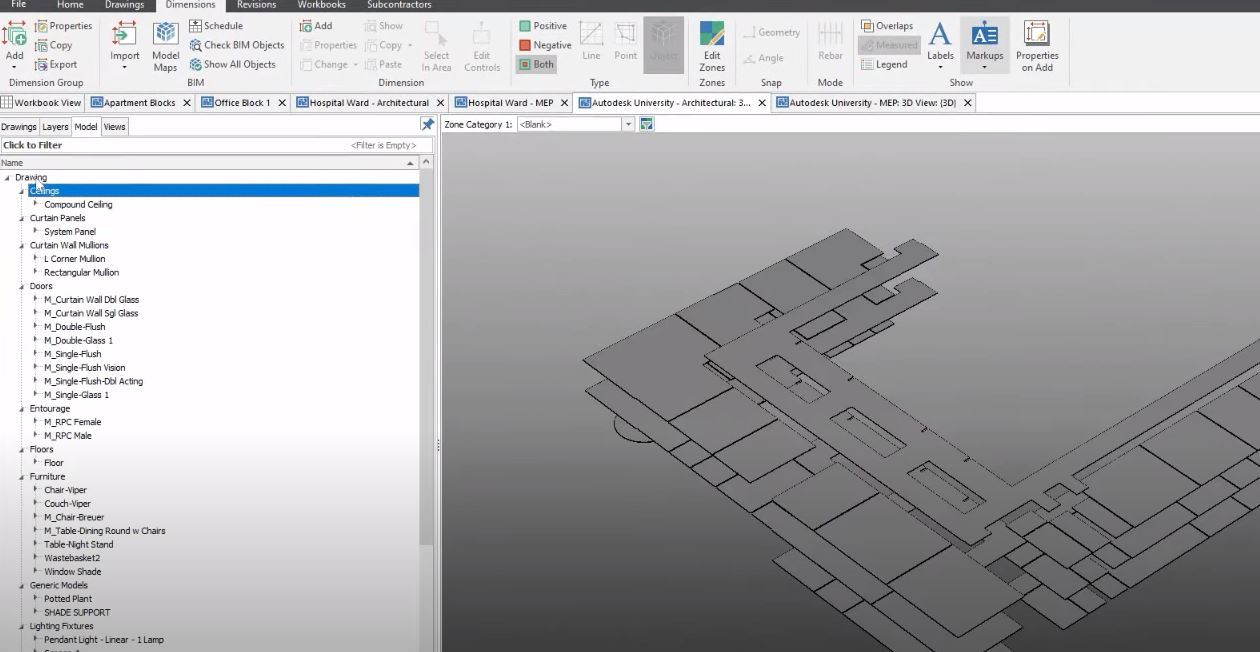Viewport: 1260px width, 652px height.
Task: Toggle Angle snap
Action: coord(763,58)
